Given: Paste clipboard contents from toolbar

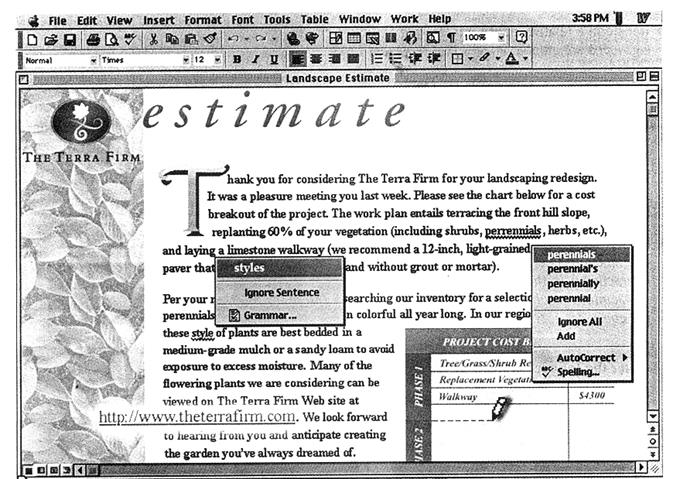Looking at the screenshot, I should pos(191,39).
